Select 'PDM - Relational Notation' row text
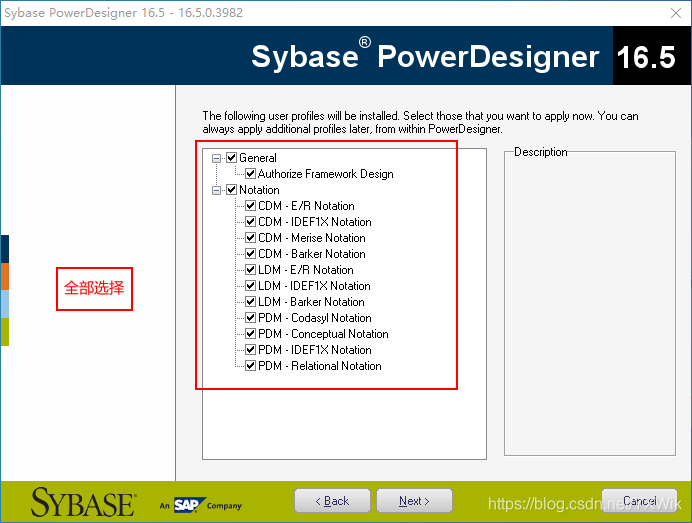Viewport: 692px width, 523px height. [x=320, y=366]
